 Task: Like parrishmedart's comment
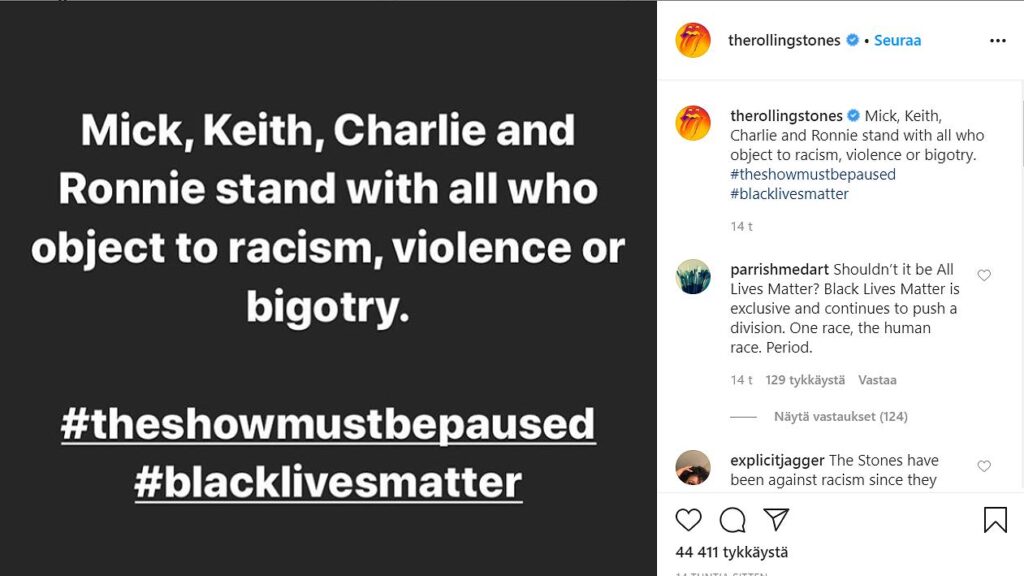(x=984, y=276)
